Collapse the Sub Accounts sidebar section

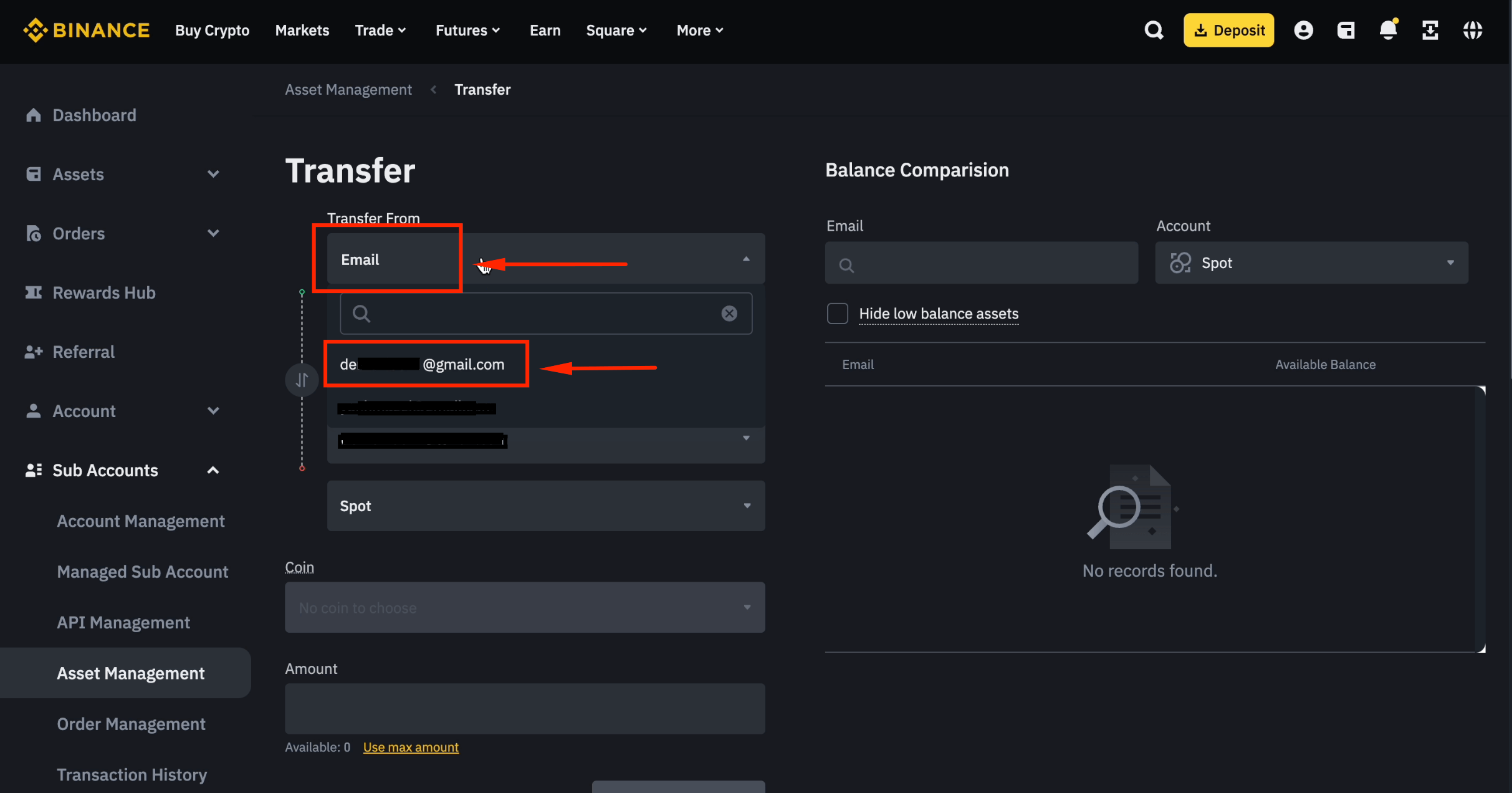(213, 470)
